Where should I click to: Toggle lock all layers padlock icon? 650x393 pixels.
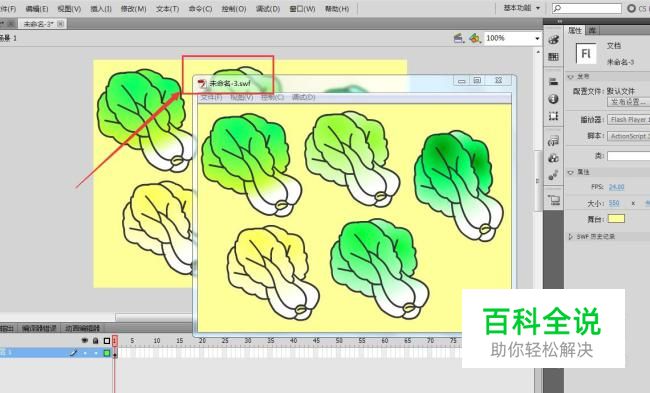95,341
